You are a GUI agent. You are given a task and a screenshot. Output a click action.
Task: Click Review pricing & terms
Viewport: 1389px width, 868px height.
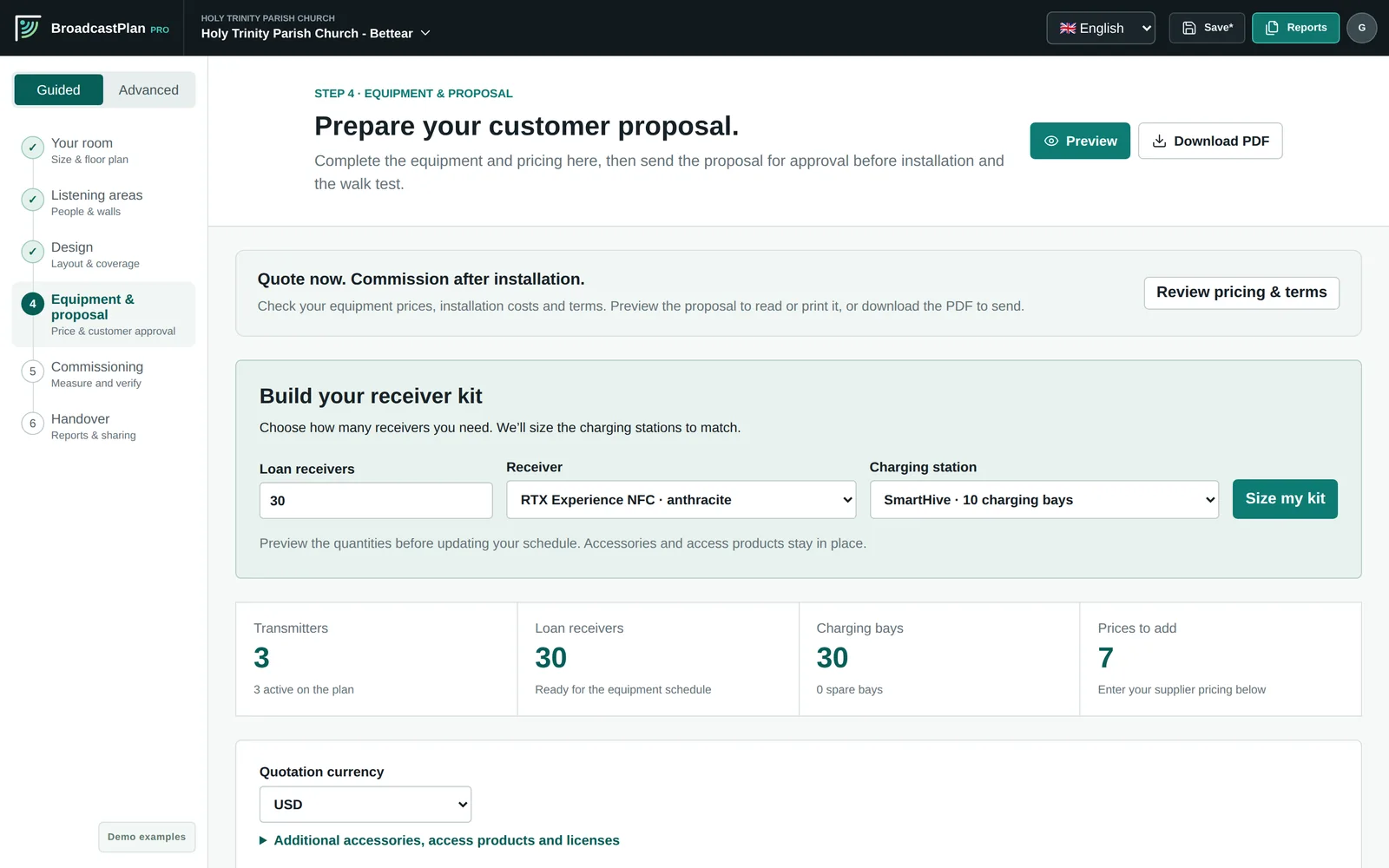tap(1241, 293)
